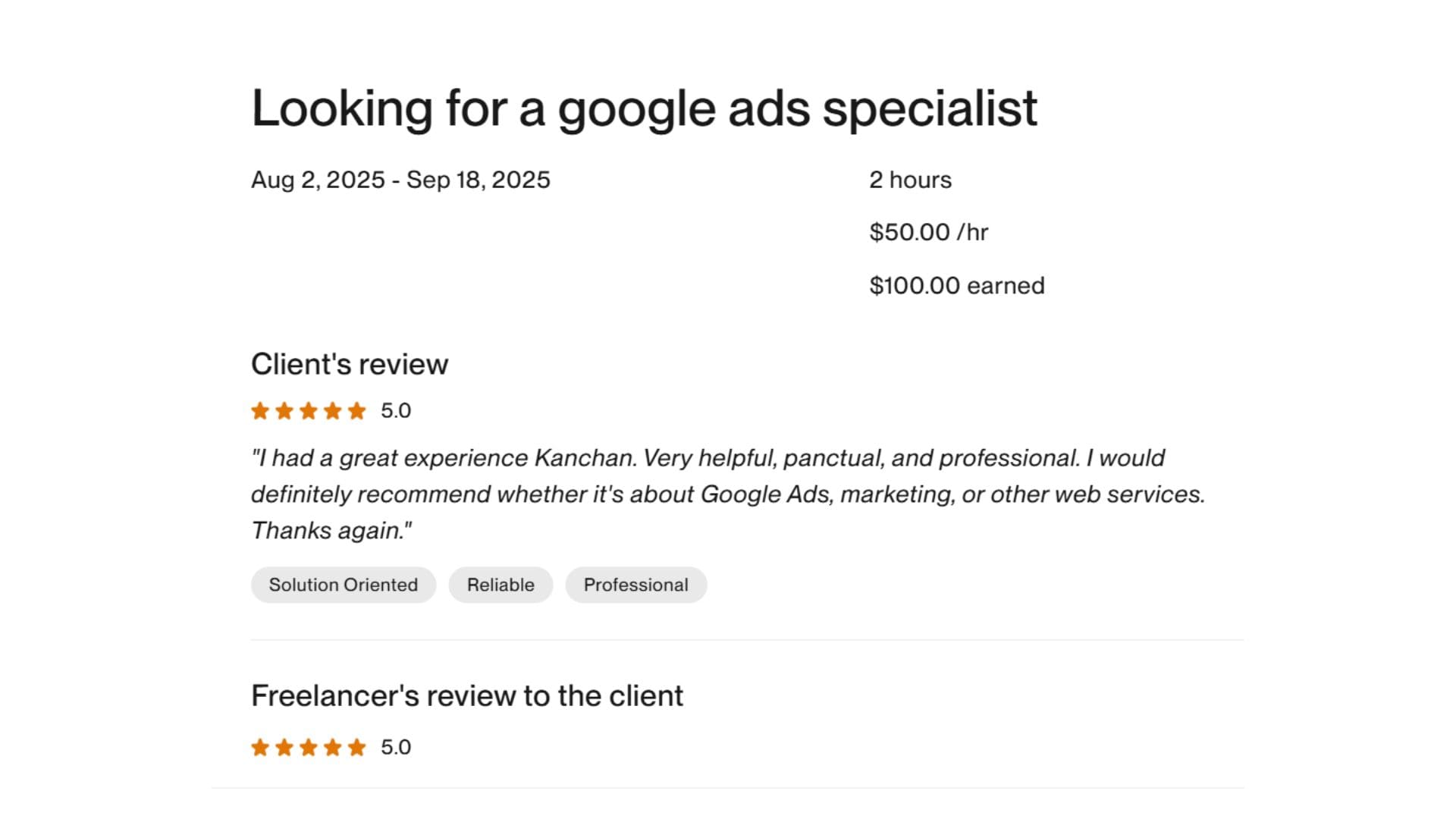Click the fifth star in Client's review
The image size is (1456, 819).
click(x=357, y=411)
